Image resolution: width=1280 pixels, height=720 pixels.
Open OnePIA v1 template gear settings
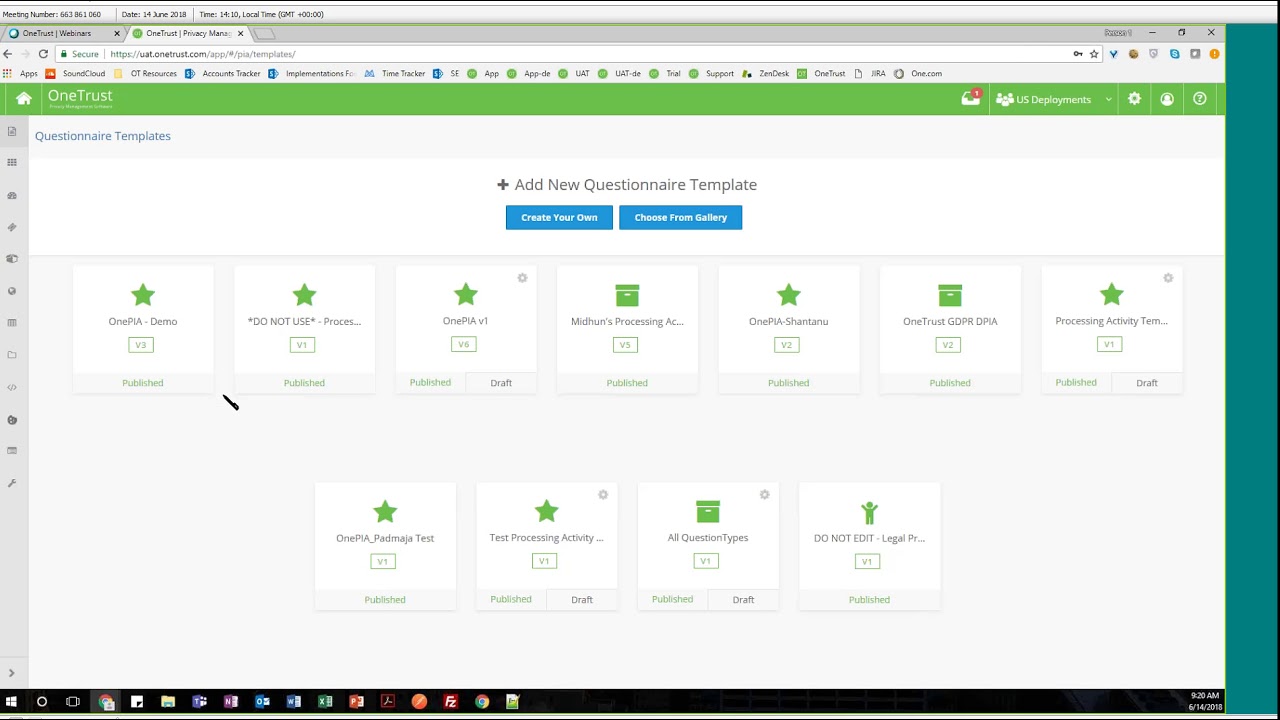point(522,278)
